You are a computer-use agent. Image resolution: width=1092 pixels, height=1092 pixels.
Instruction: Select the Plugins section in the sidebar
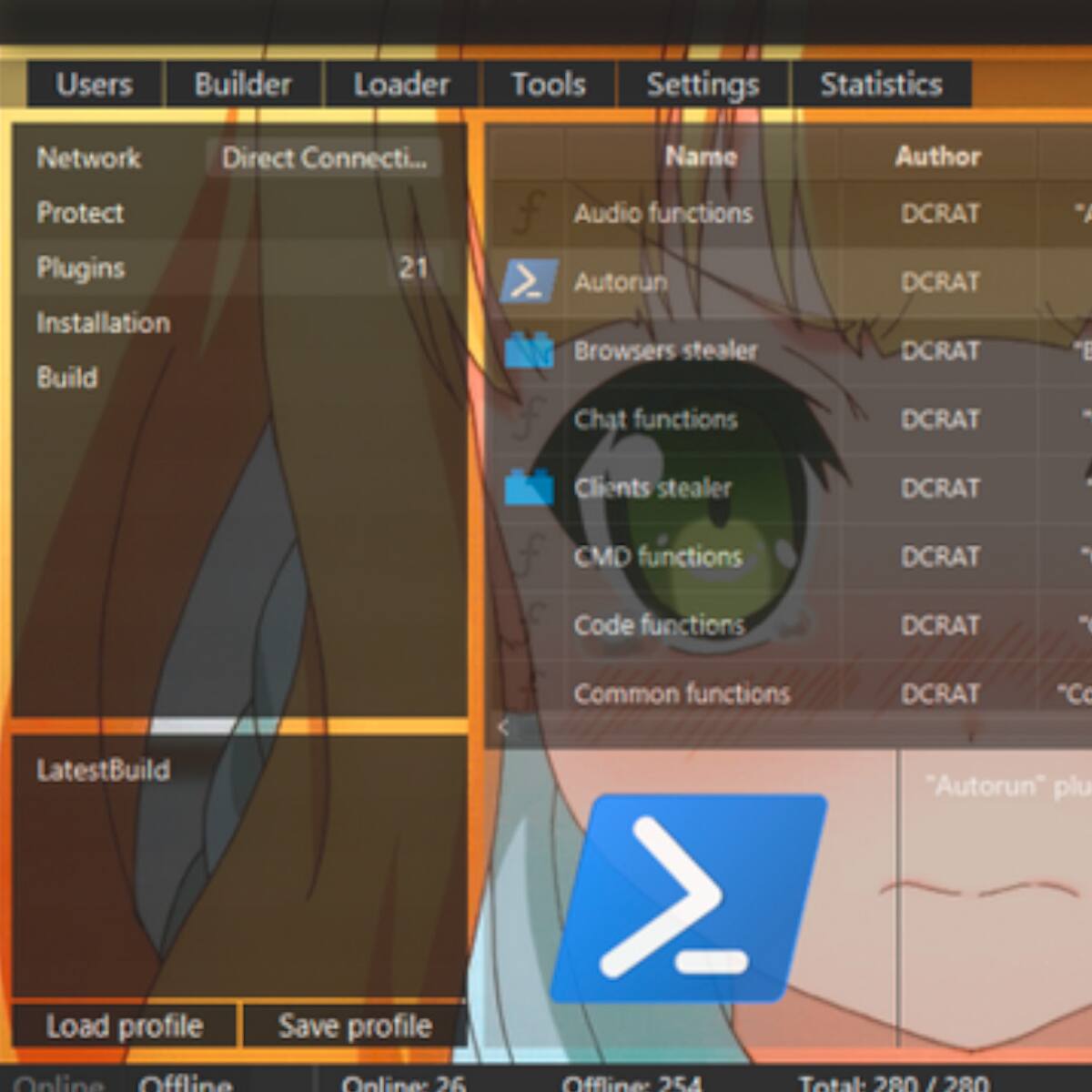(81, 268)
